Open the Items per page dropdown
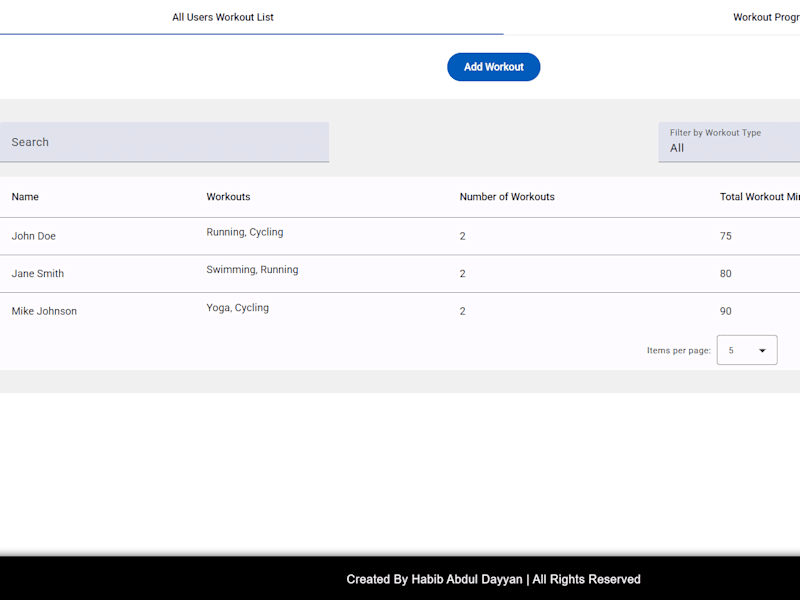 [x=747, y=350]
